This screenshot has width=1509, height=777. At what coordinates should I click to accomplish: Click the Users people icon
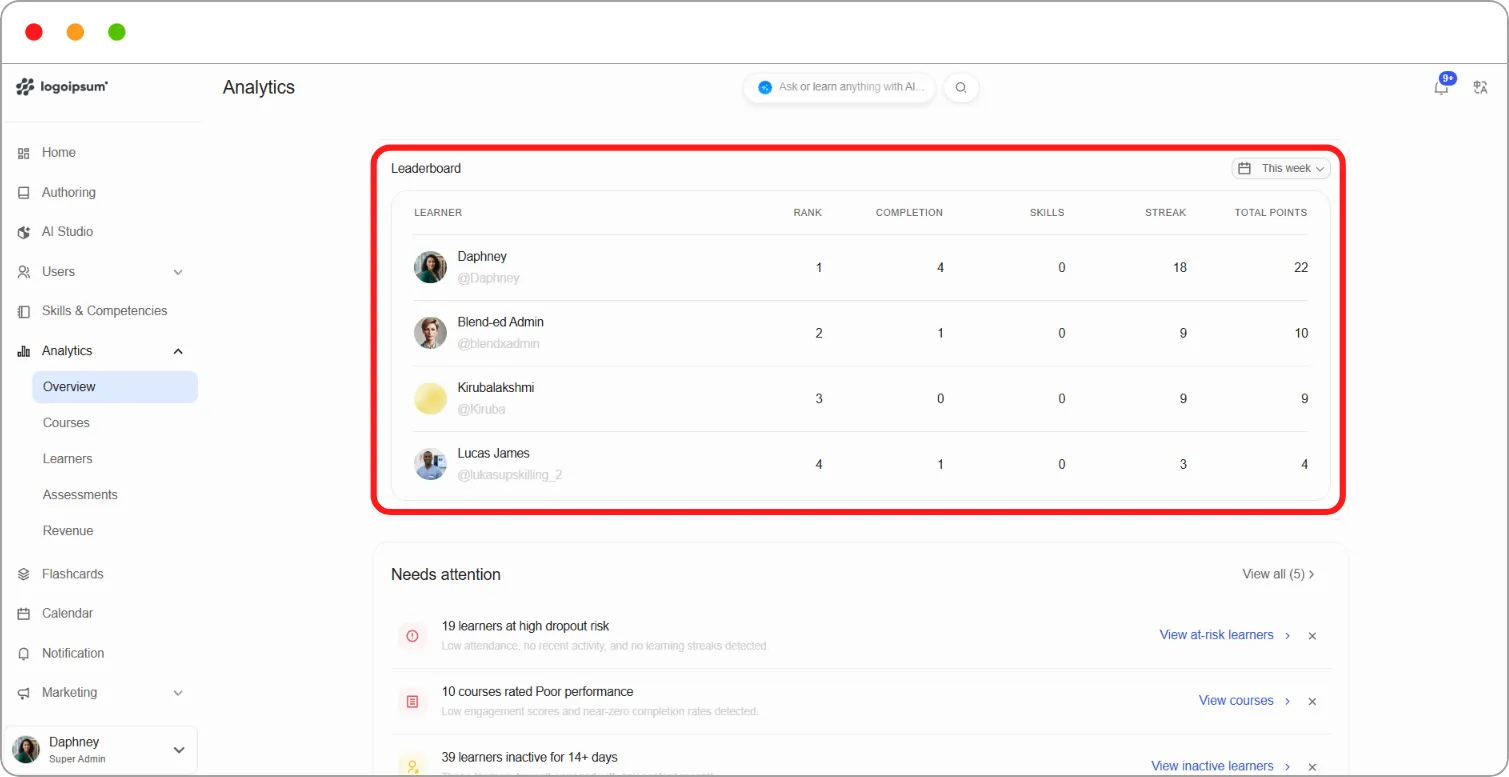point(24,272)
